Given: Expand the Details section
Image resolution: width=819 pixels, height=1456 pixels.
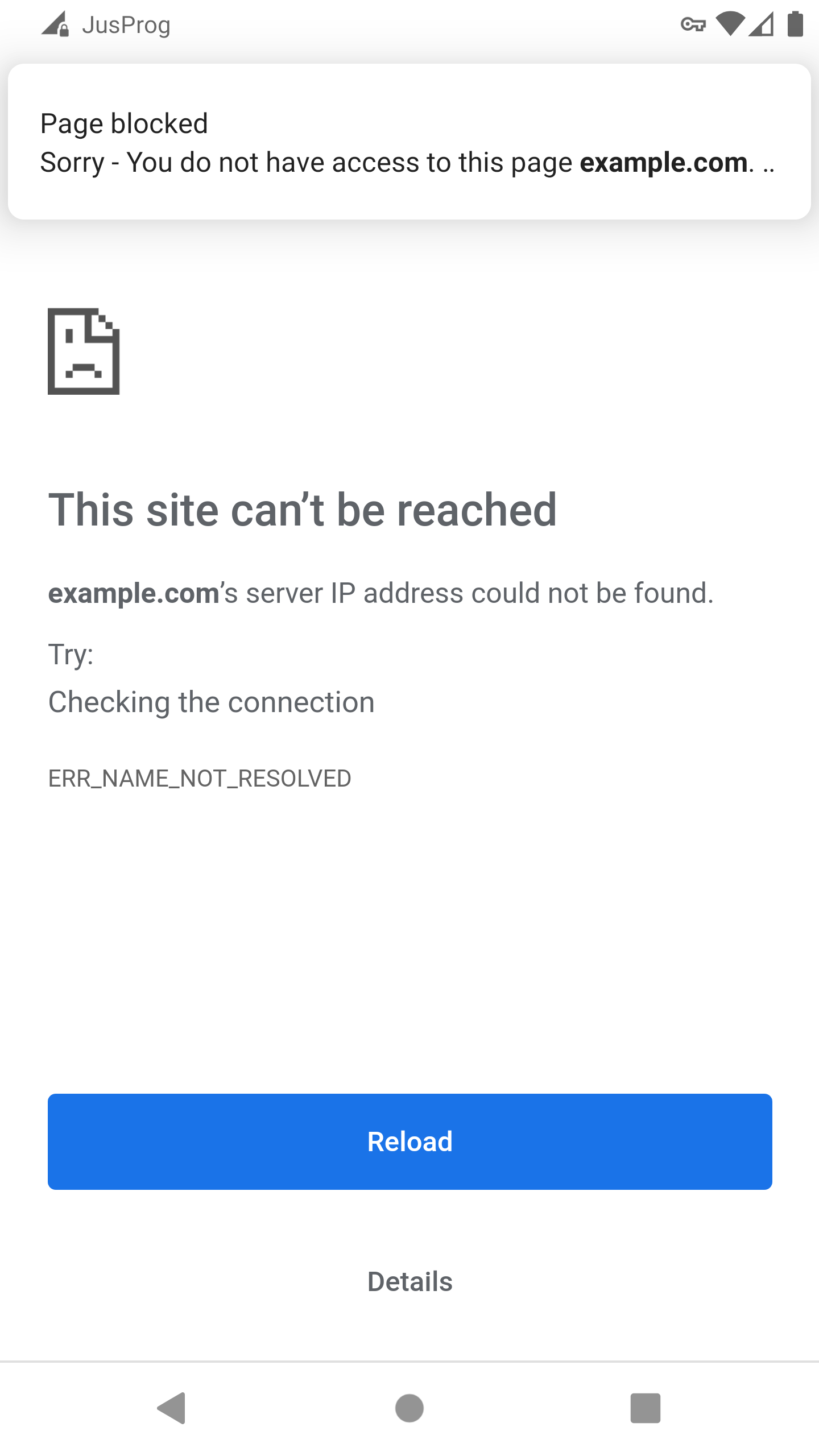Looking at the screenshot, I should [410, 1282].
